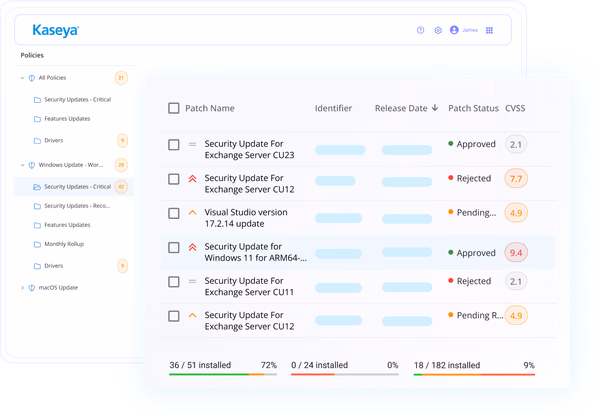Image resolution: width=600 pixels, height=414 pixels.
Task: Click low priority icon on Exchange Server CU11 row
Action: click(x=192, y=281)
